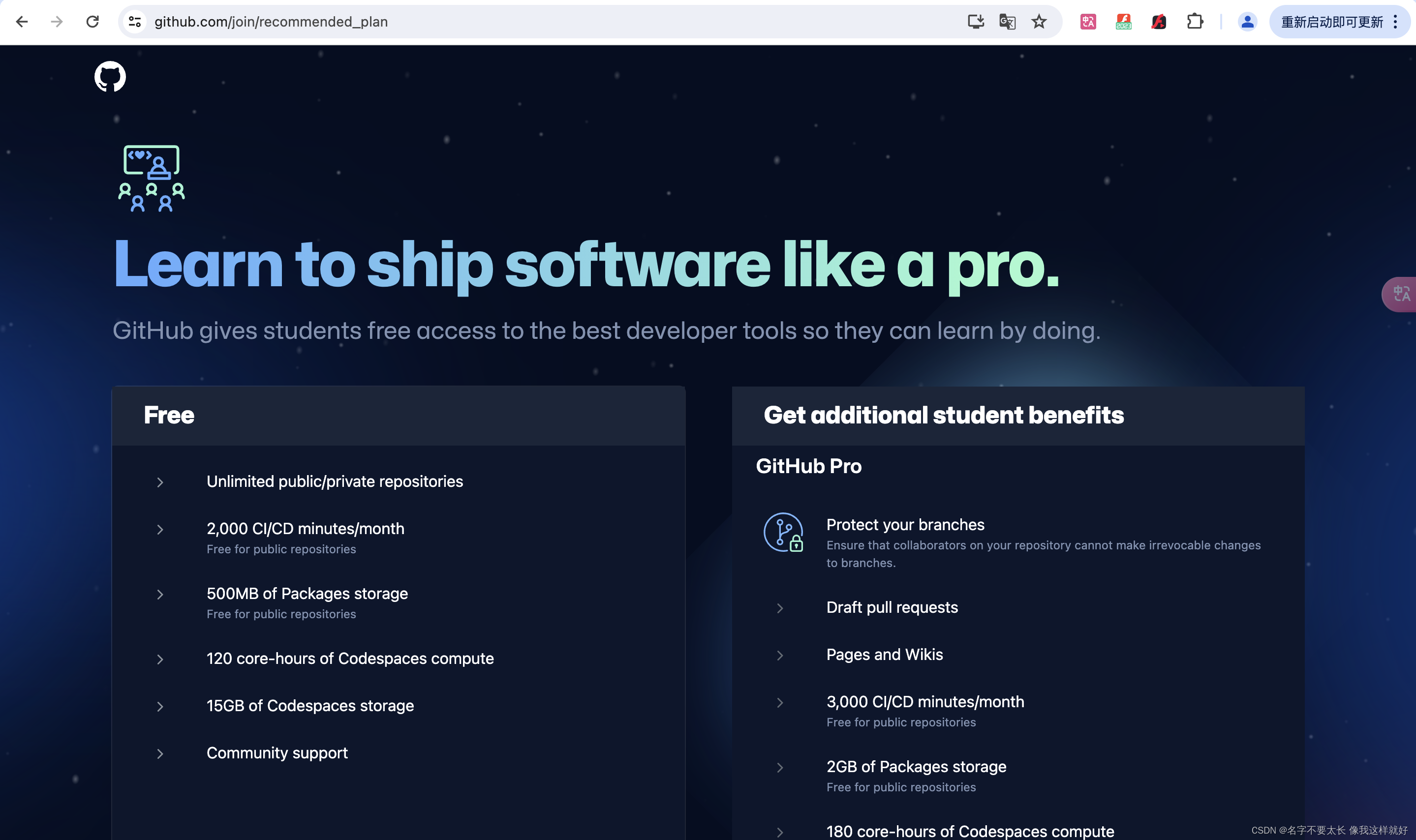Screen dimensions: 1416x840
Task: Click 3,000 CI/CD minutes/month text
Action: 925,701
